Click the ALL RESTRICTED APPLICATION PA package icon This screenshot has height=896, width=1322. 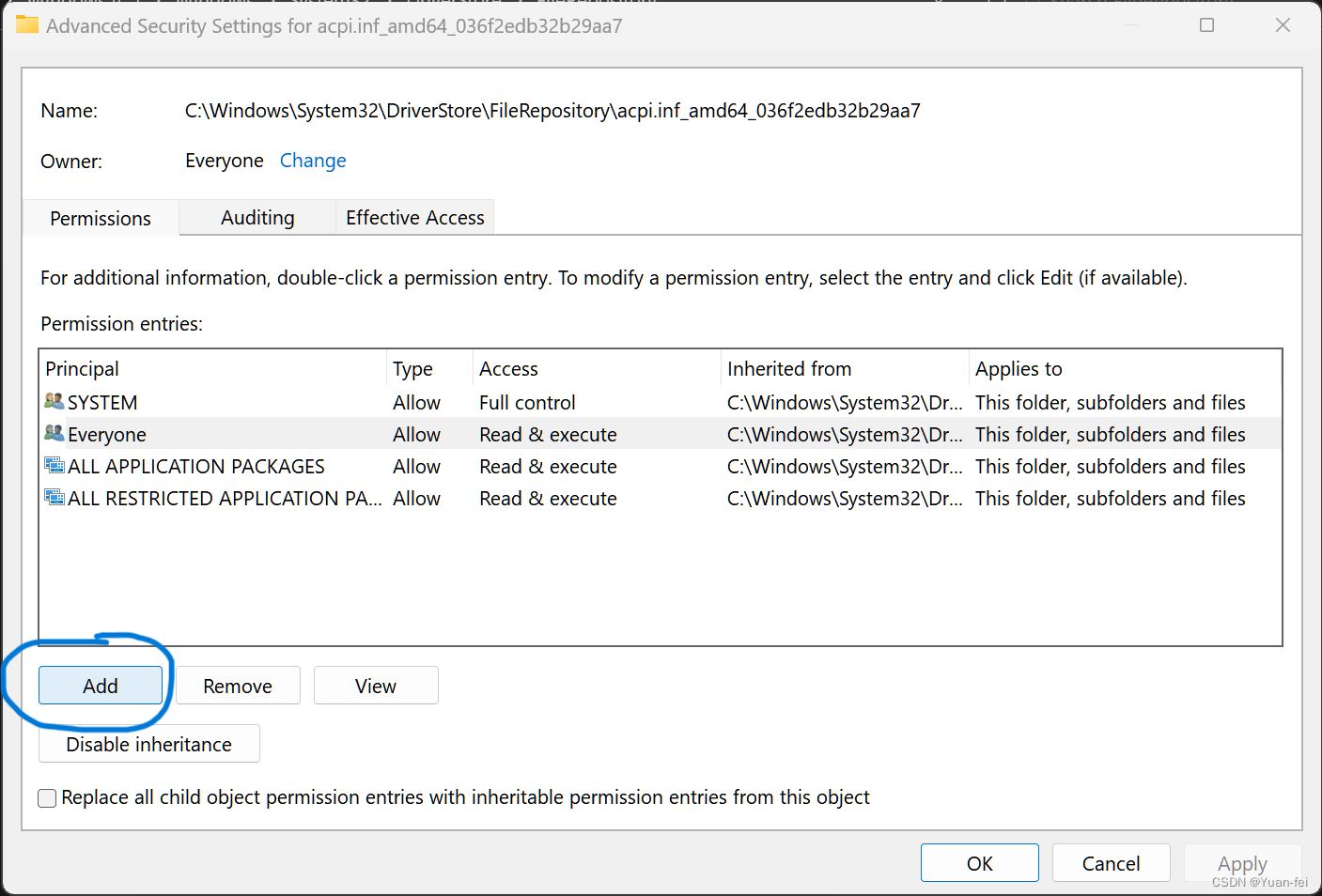click(x=54, y=497)
